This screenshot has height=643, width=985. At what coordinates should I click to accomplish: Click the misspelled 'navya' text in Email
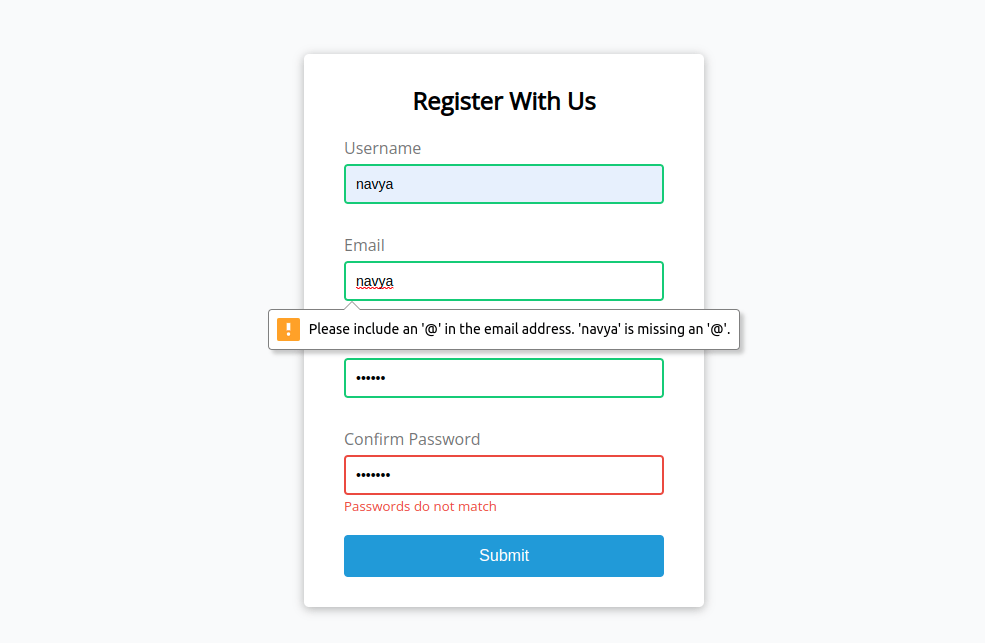(x=373, y=281)
